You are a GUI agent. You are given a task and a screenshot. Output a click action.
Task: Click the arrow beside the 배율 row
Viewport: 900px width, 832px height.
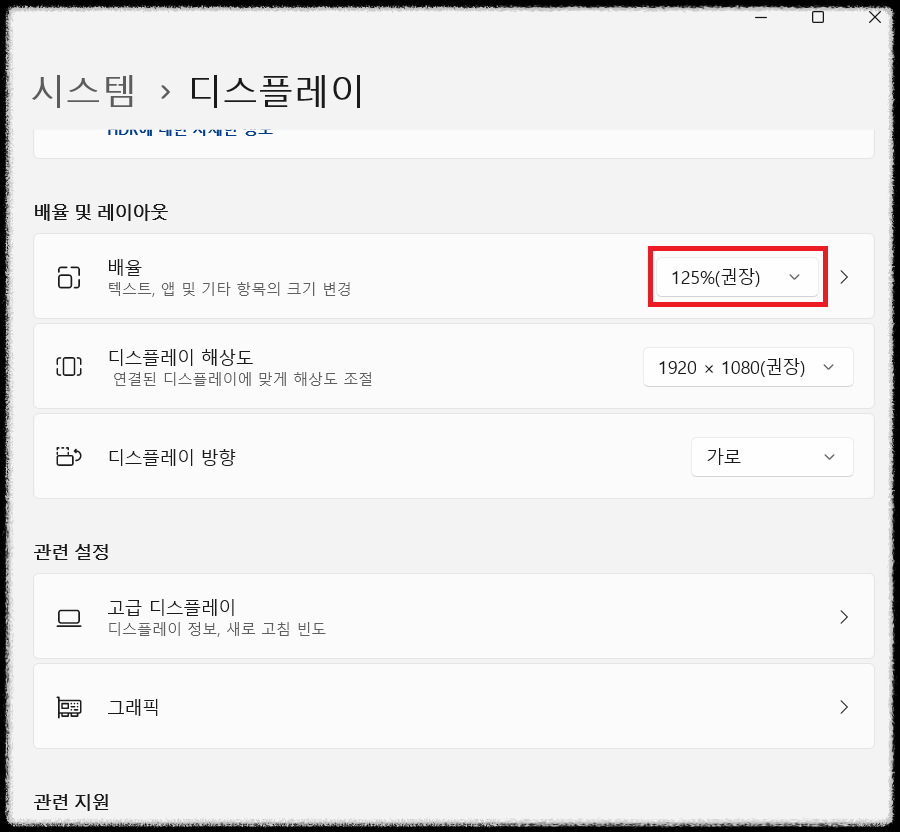[x=845, y=277]
